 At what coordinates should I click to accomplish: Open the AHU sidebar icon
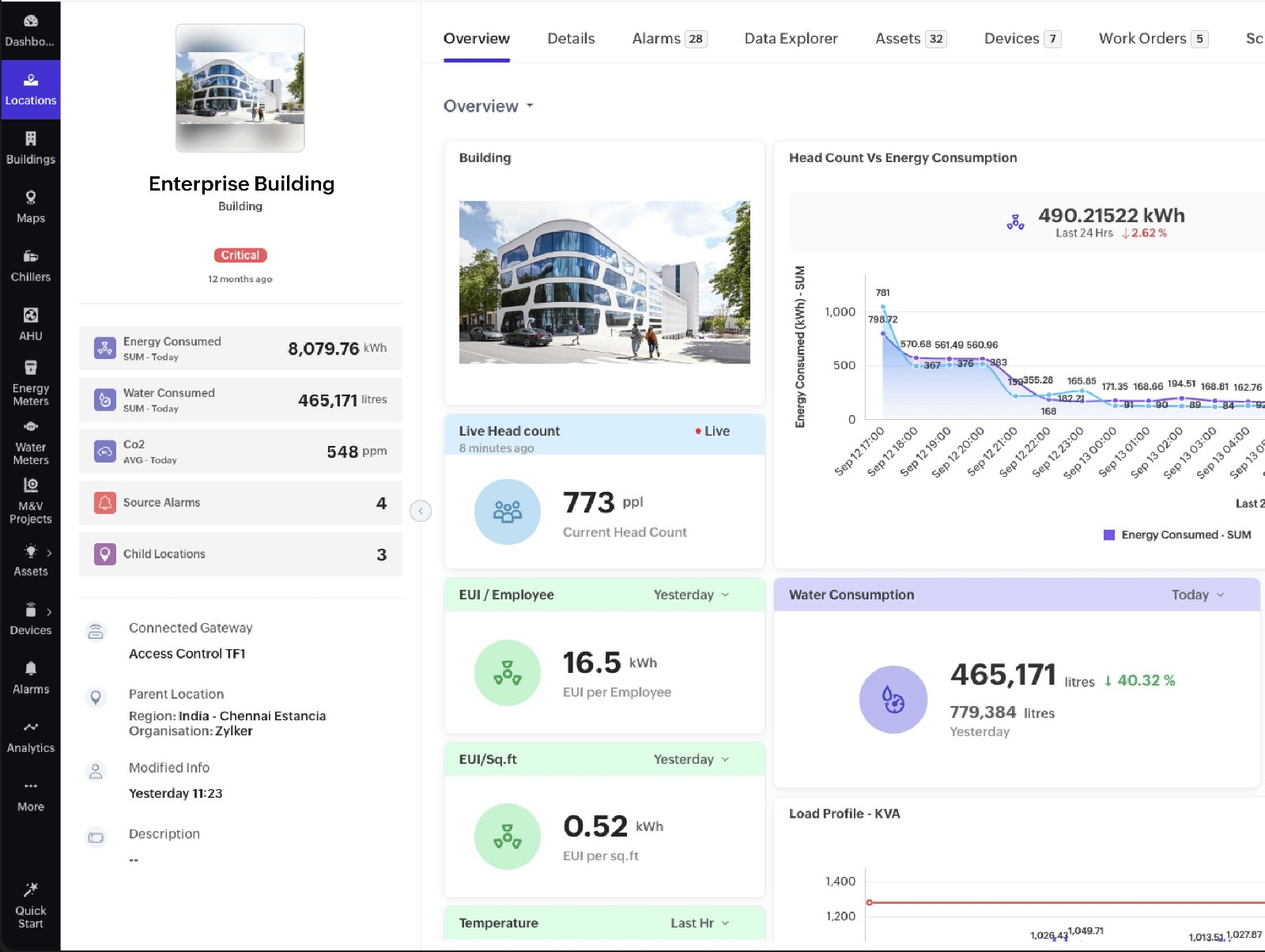(x=30, y=324)
